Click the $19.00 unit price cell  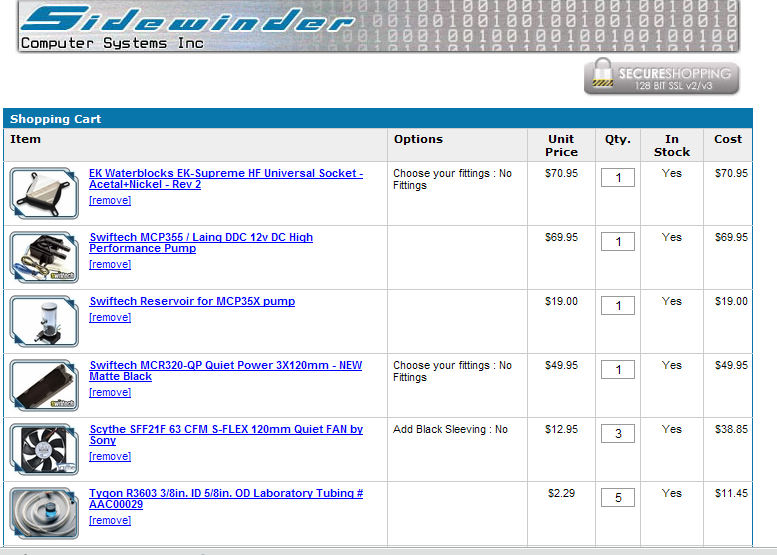(x=561, y=301)
